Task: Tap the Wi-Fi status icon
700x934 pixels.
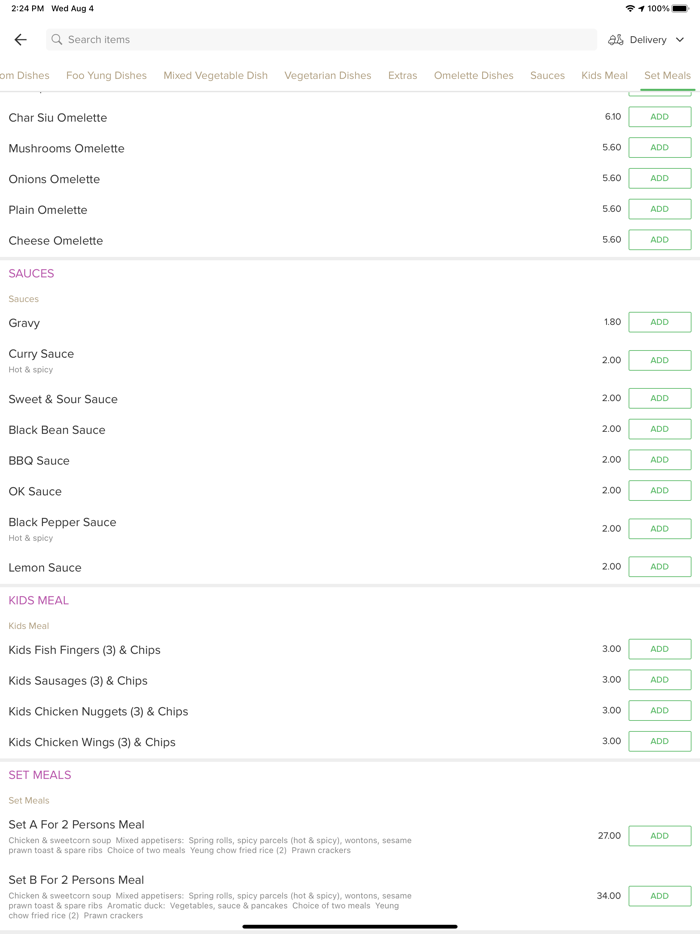Action: coord(629,8)
